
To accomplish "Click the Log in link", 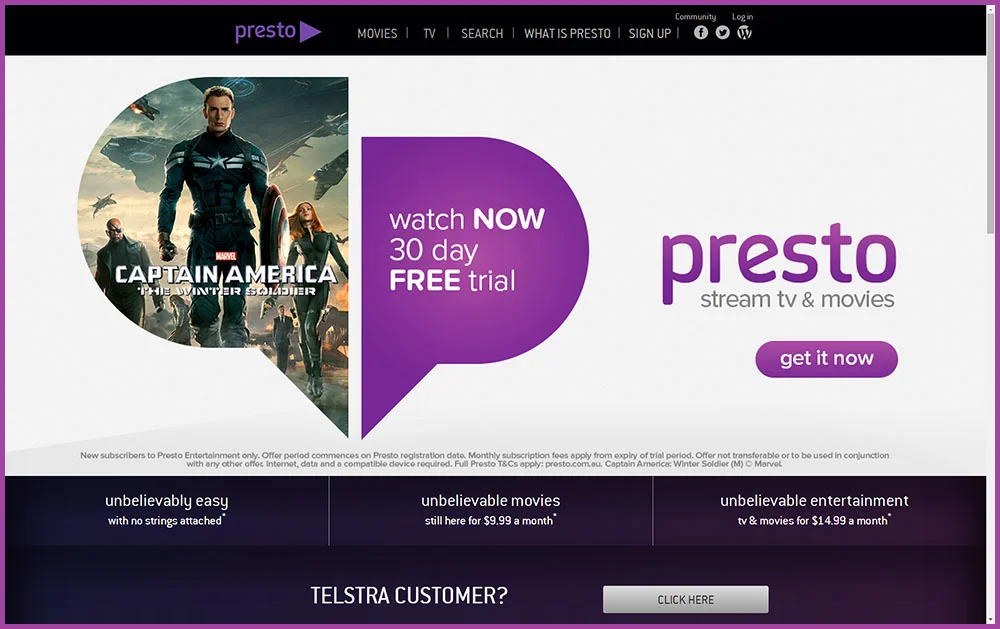I will (x=742, y=17).
